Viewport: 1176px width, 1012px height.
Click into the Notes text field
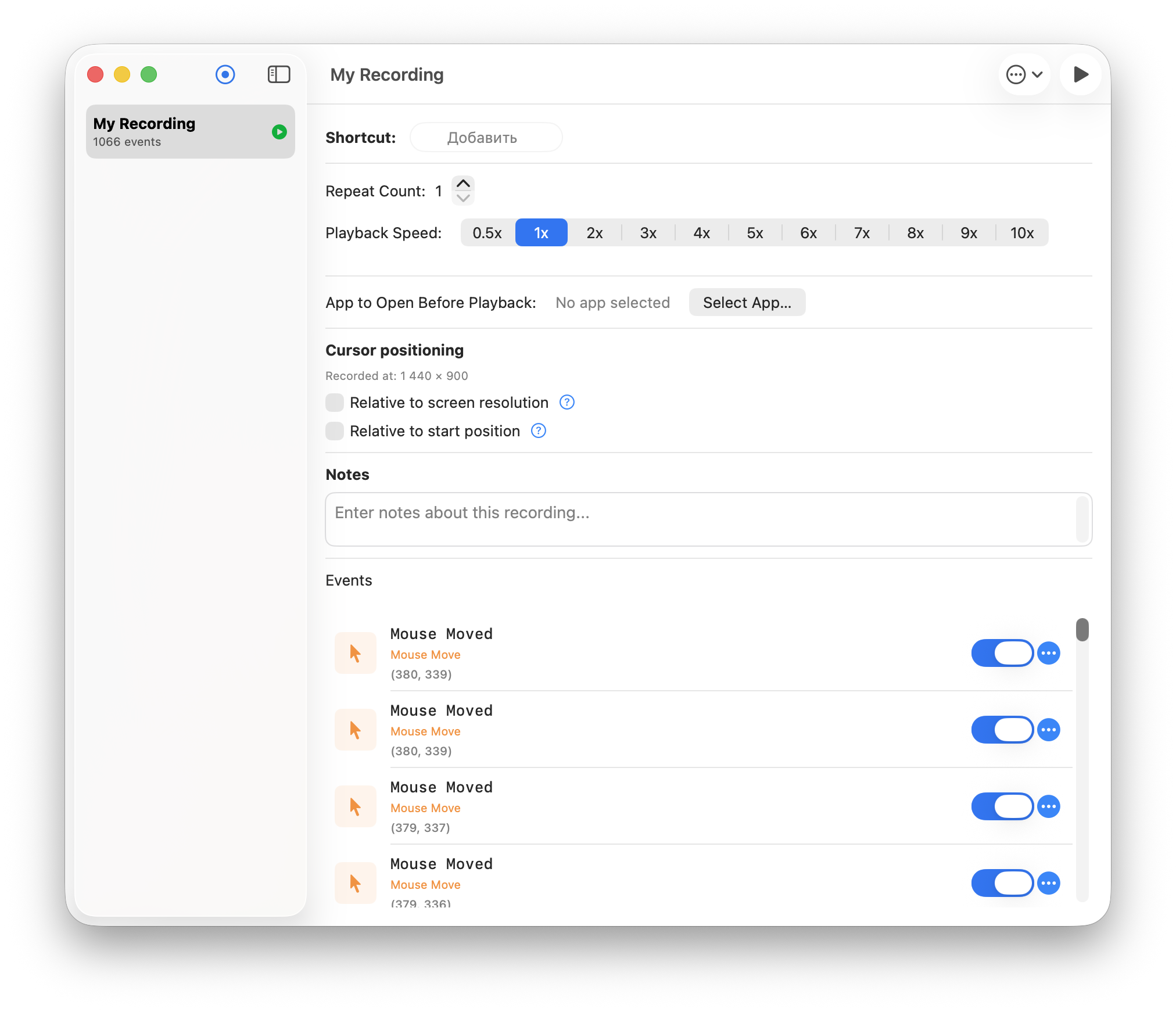click(x=703, y=519)
